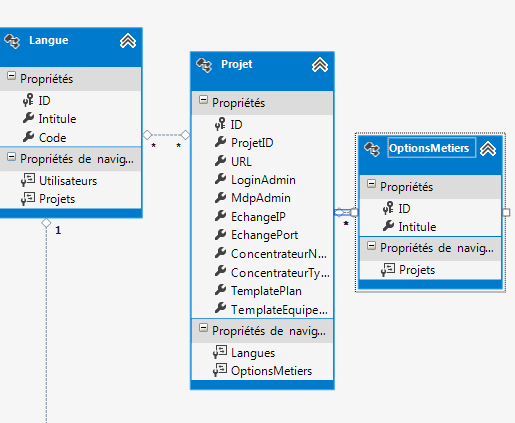Click the Langue entity icon in header

pyautogui.click(x=12, y=41)
